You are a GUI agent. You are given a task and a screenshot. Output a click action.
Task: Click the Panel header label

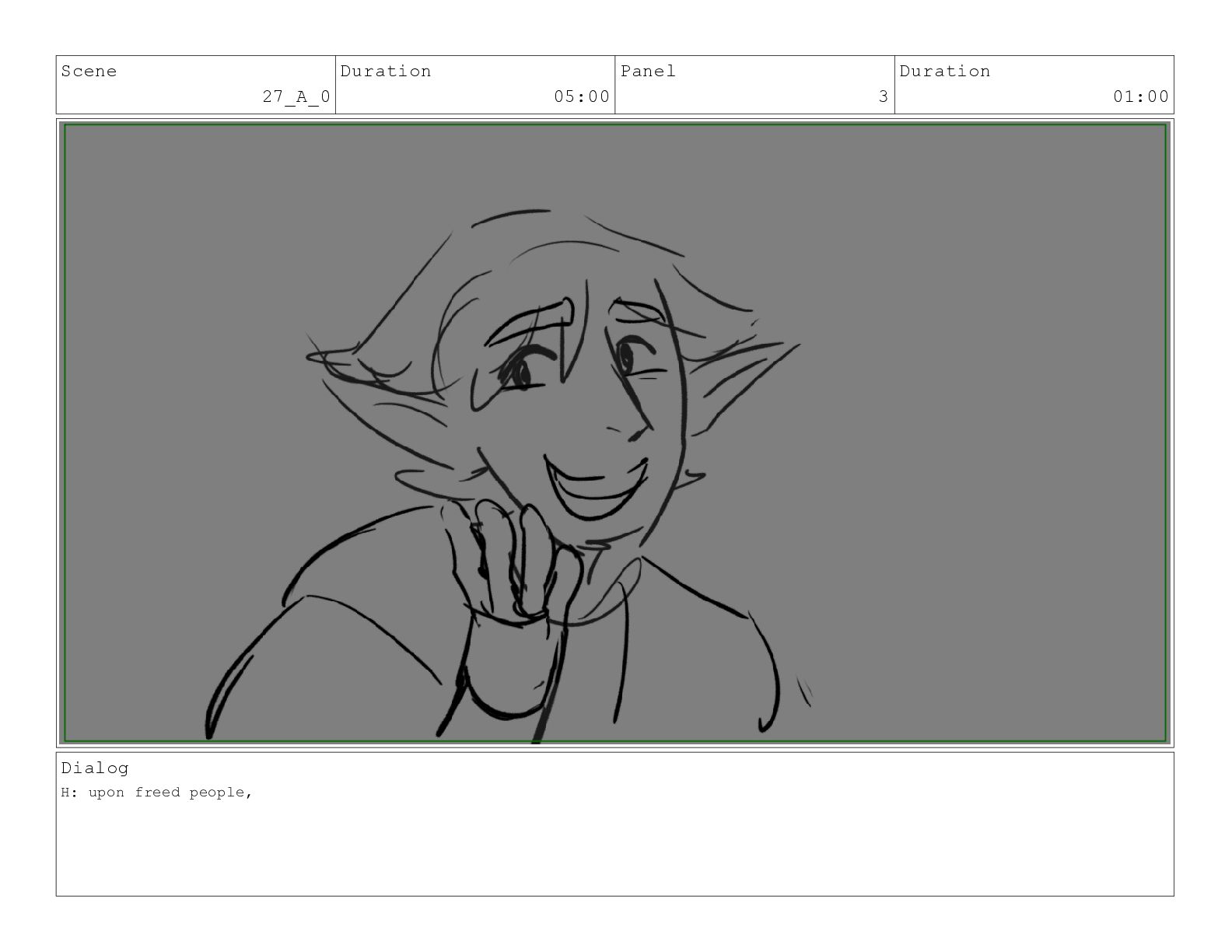(x=648, y=72)
